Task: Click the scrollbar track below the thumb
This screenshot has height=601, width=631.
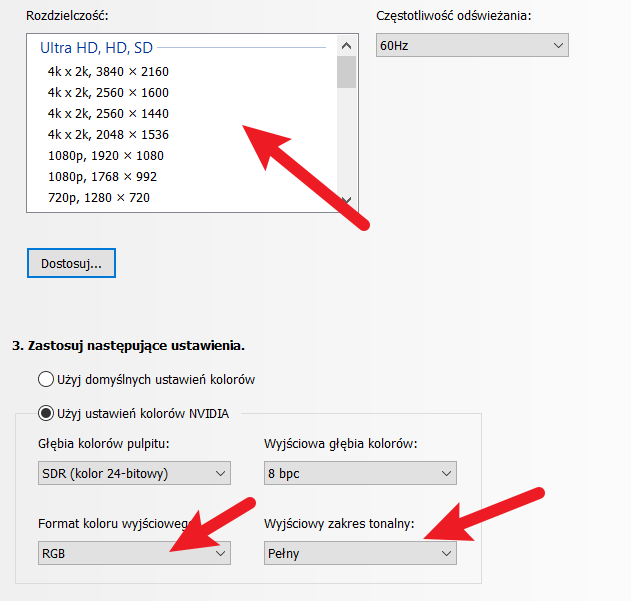Action: click(346, 140)
